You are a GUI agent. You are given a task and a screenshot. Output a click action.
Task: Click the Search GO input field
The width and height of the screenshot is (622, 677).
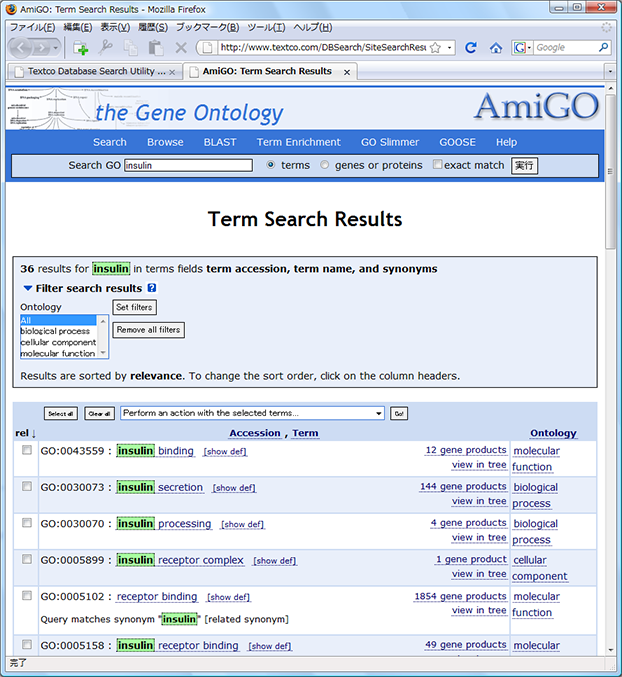[189, 165]
